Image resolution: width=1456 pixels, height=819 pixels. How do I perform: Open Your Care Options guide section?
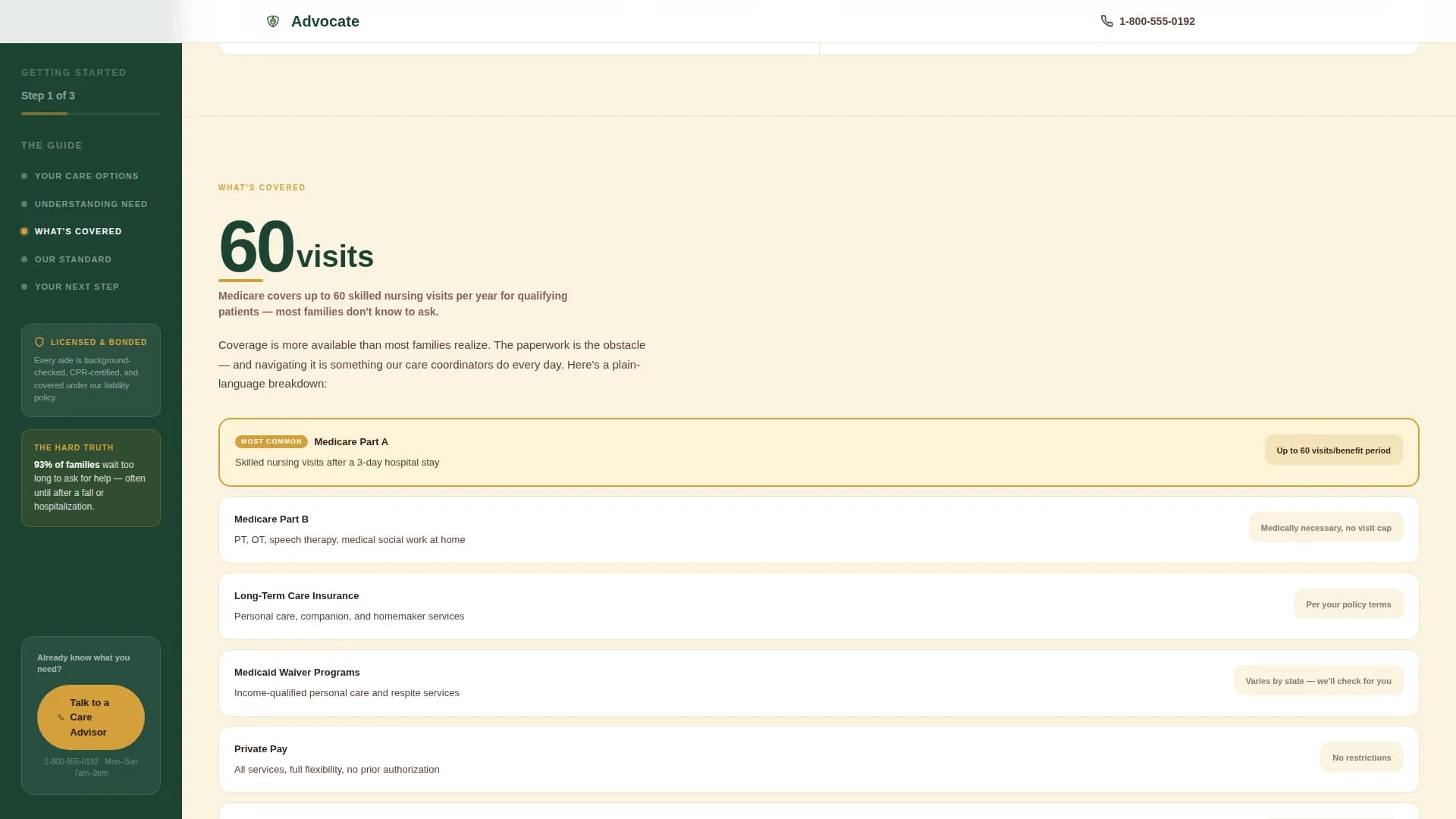tap(86, 176)
